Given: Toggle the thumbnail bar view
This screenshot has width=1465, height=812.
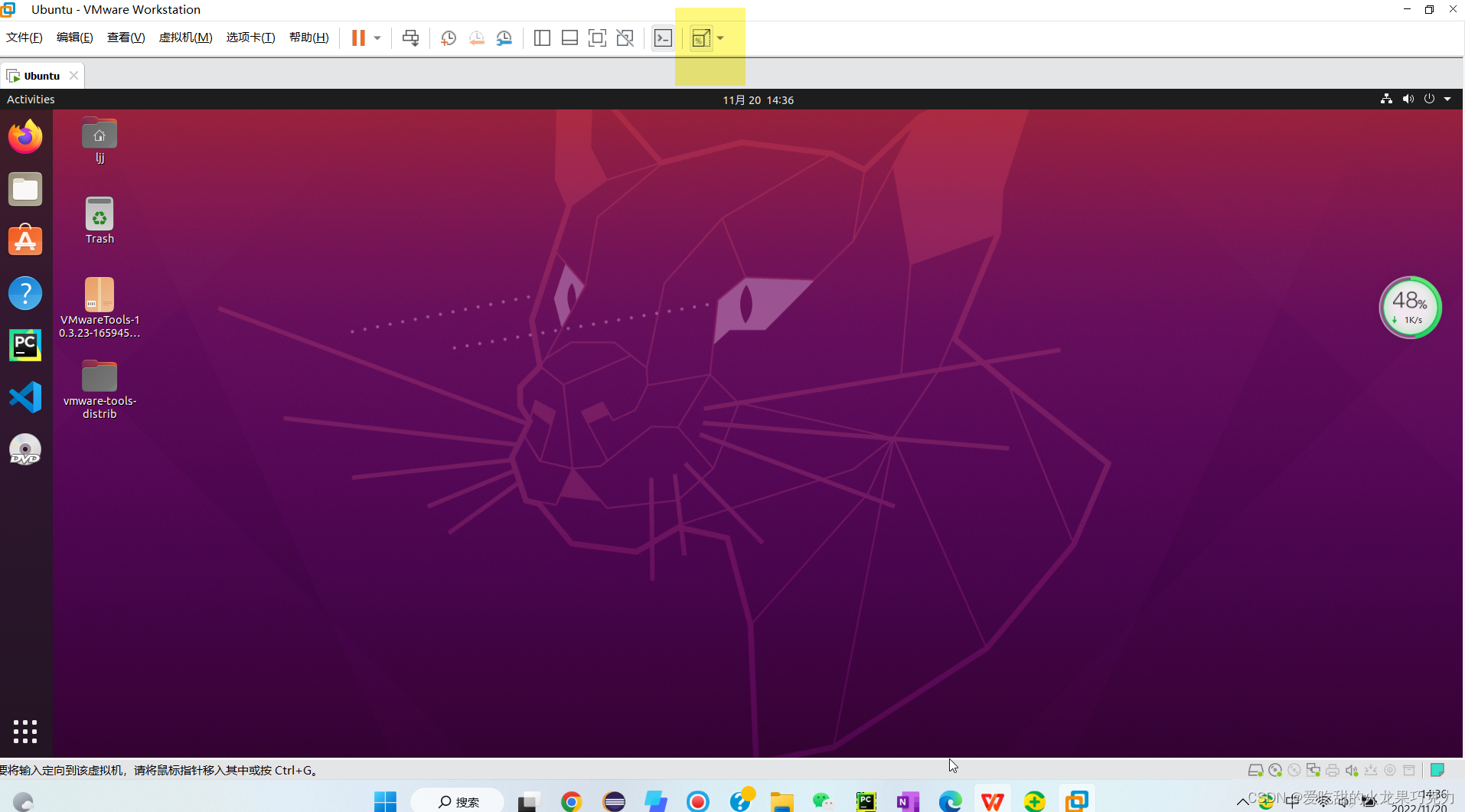Looking at the screenshot, I should [569, 38].
